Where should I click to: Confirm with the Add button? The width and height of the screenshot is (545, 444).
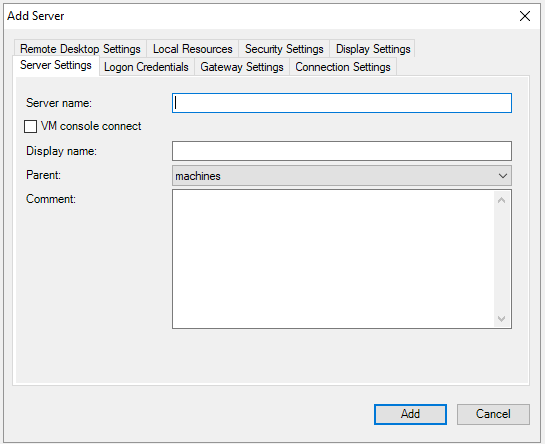point(410,414)
